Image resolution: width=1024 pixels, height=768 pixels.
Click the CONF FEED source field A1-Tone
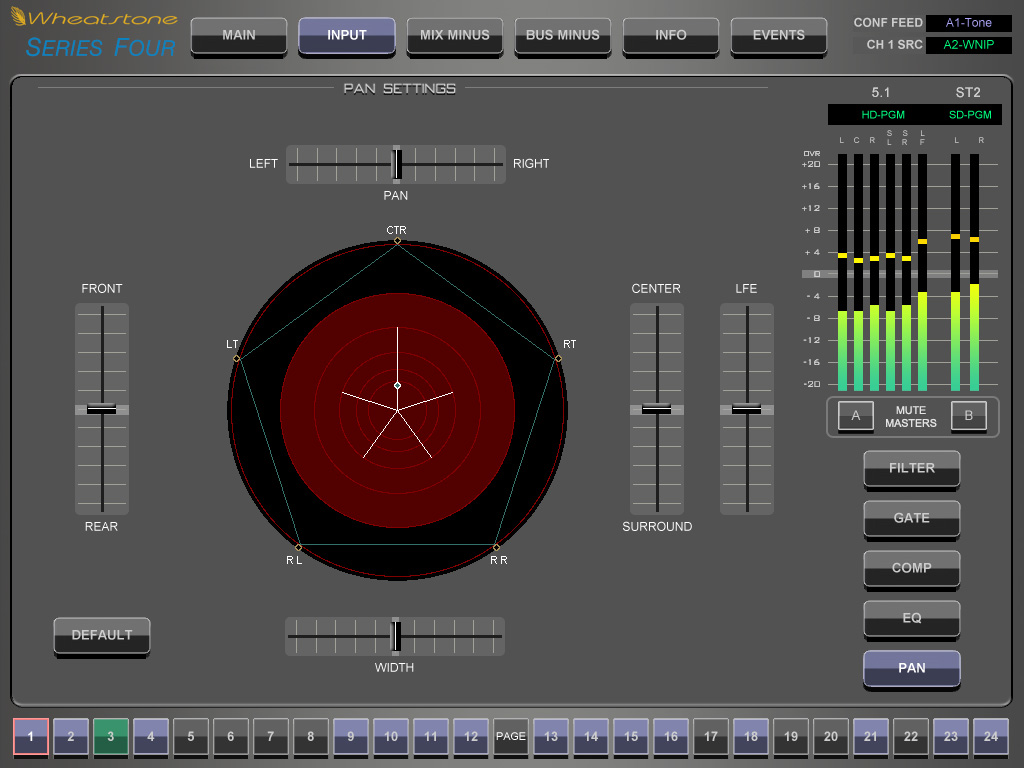tap(968, 23)
